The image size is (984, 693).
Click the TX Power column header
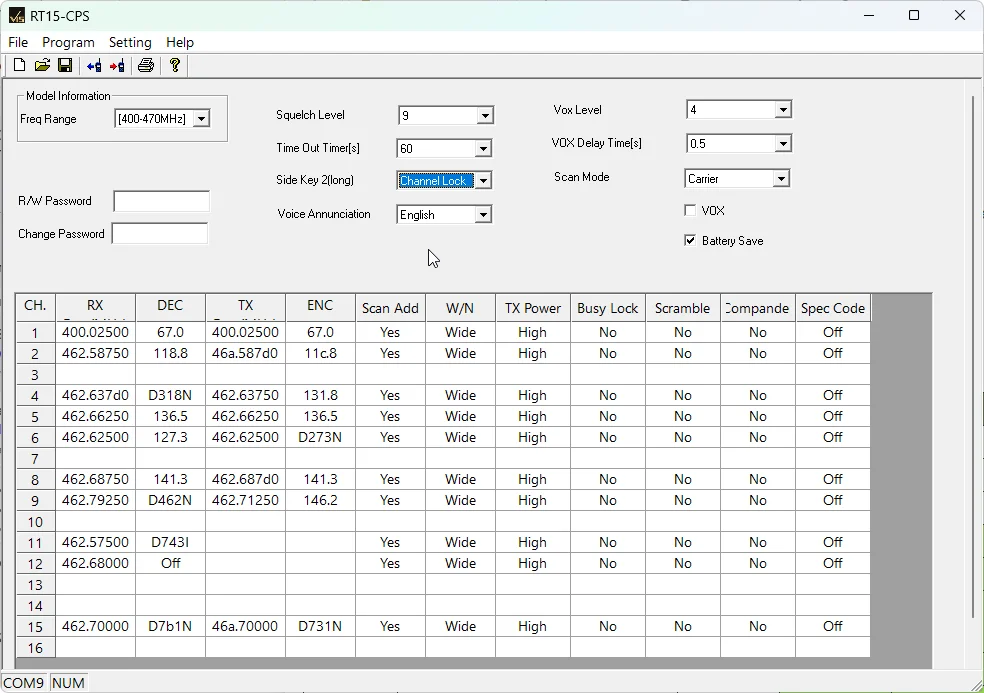tap(532, 308)
